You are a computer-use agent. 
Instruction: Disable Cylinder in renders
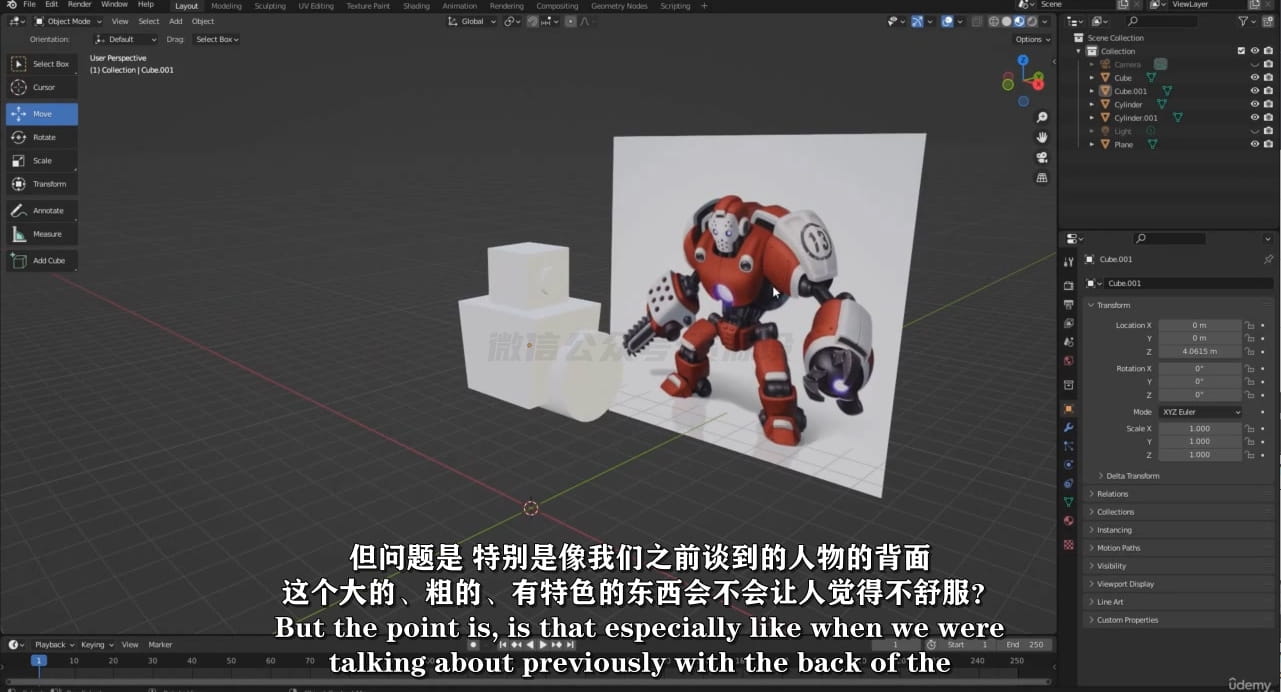tap(1268, 105)
